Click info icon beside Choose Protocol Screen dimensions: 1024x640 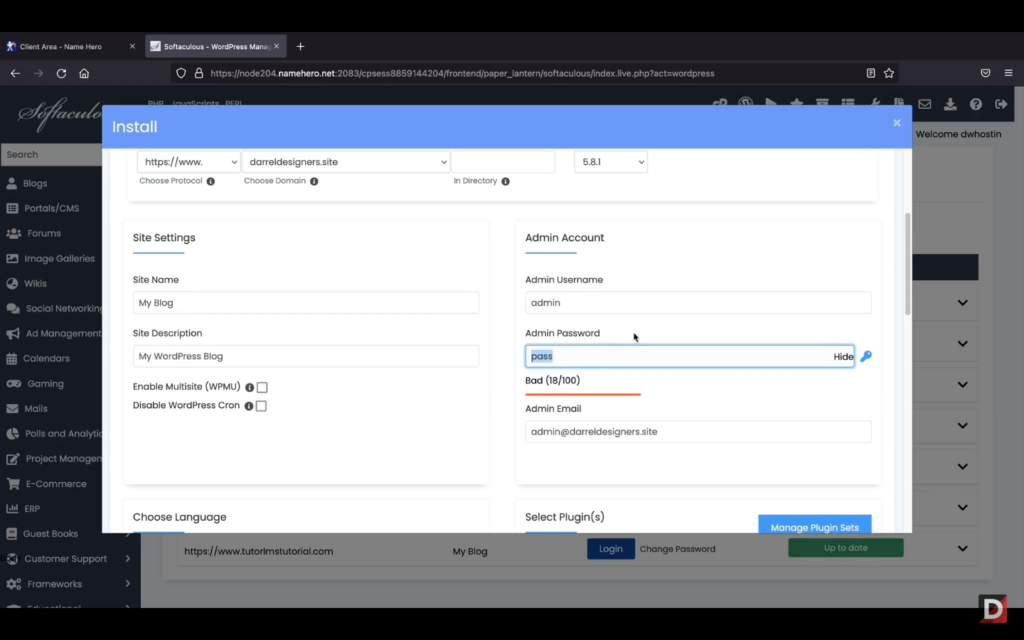210,181
